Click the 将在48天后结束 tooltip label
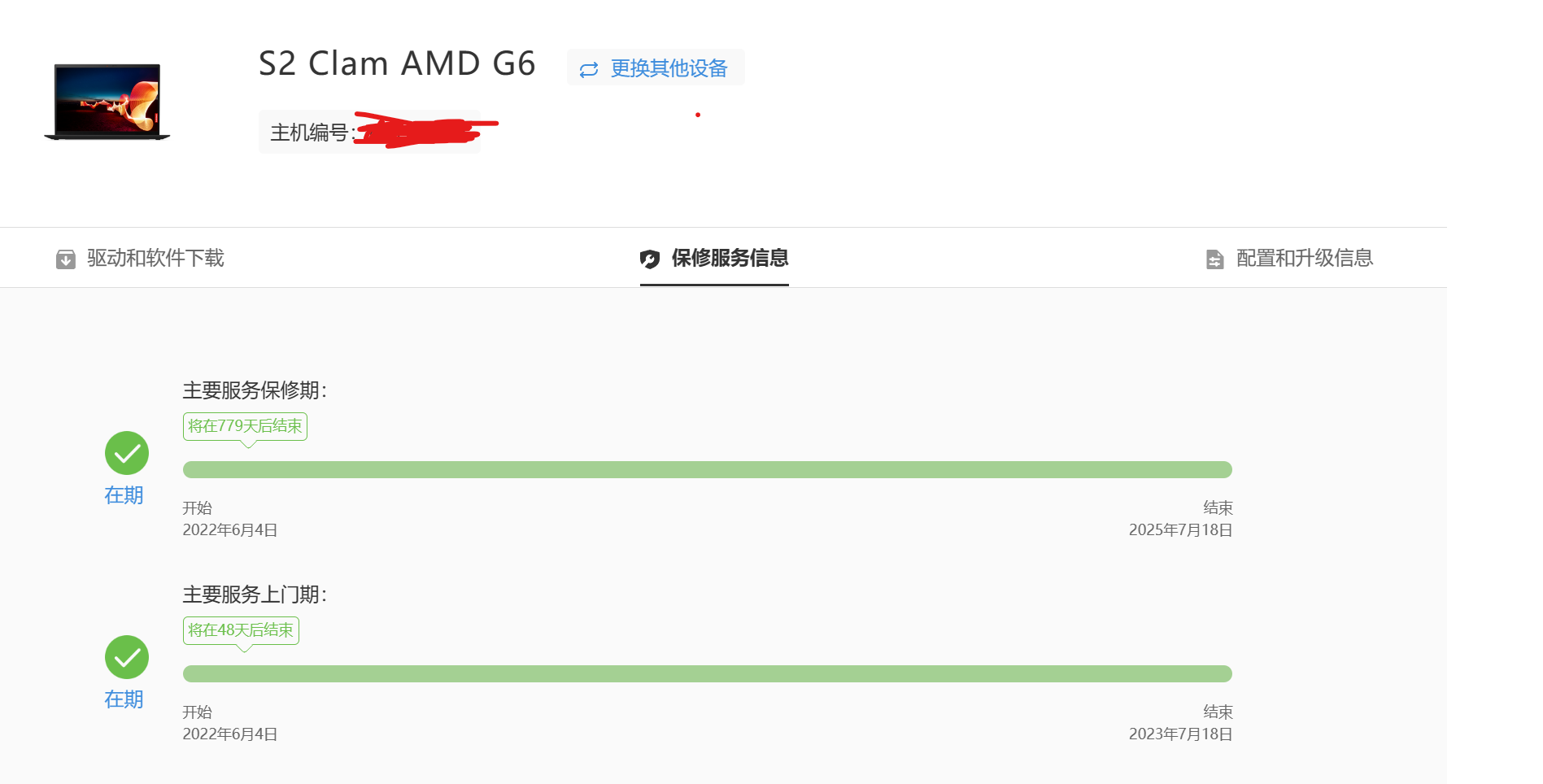The image size is (1543, 784). point(241,630)
